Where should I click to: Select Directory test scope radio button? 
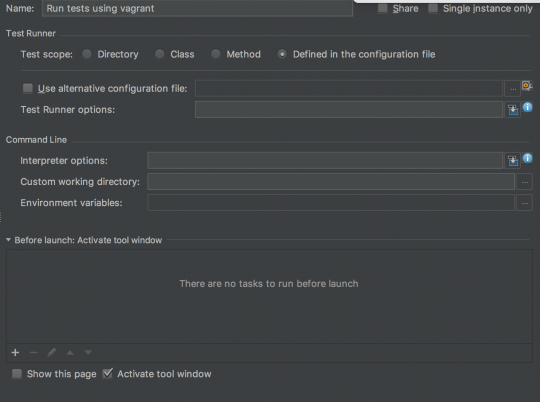87,54
